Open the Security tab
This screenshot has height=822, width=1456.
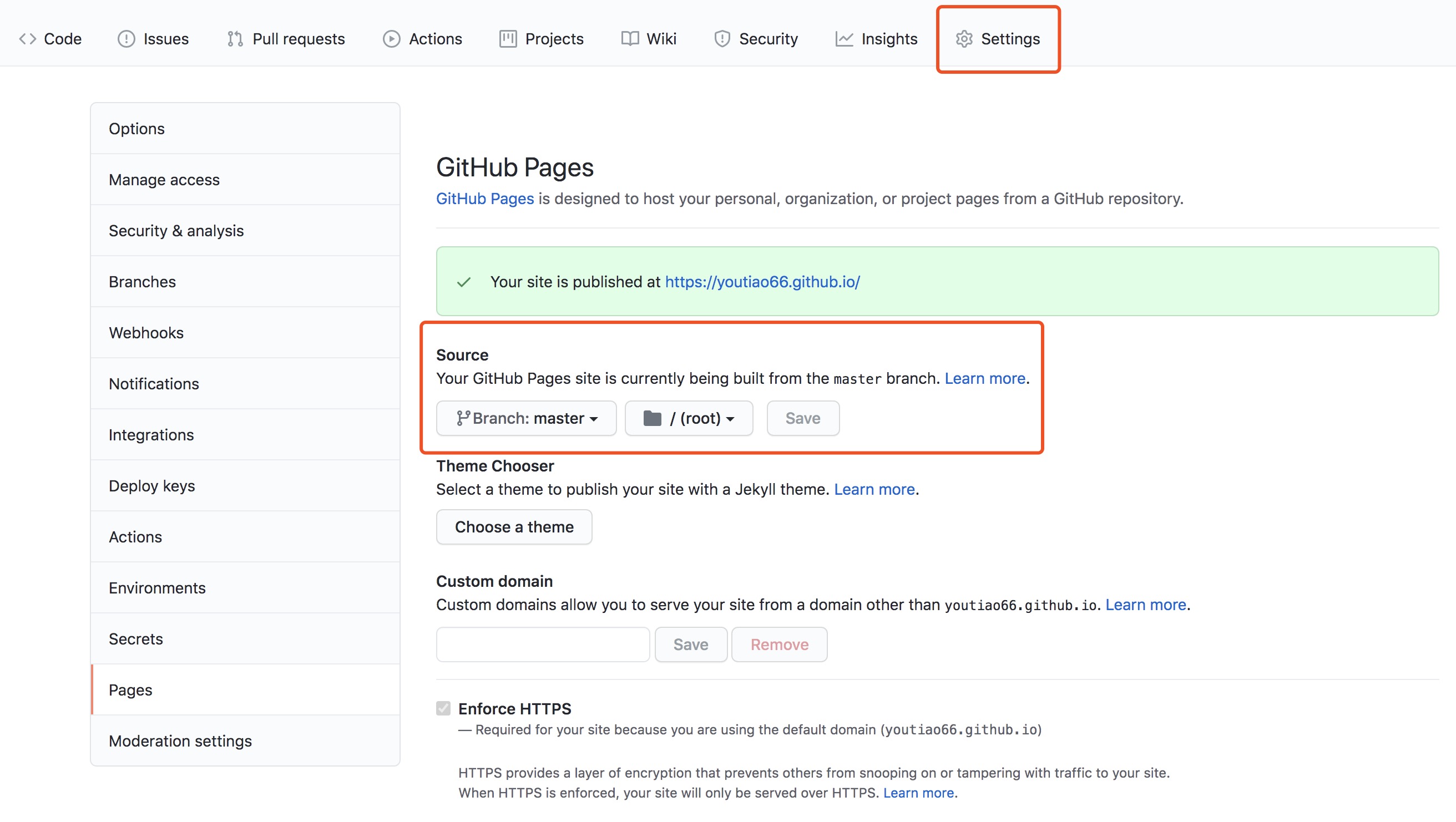(756, 39)
